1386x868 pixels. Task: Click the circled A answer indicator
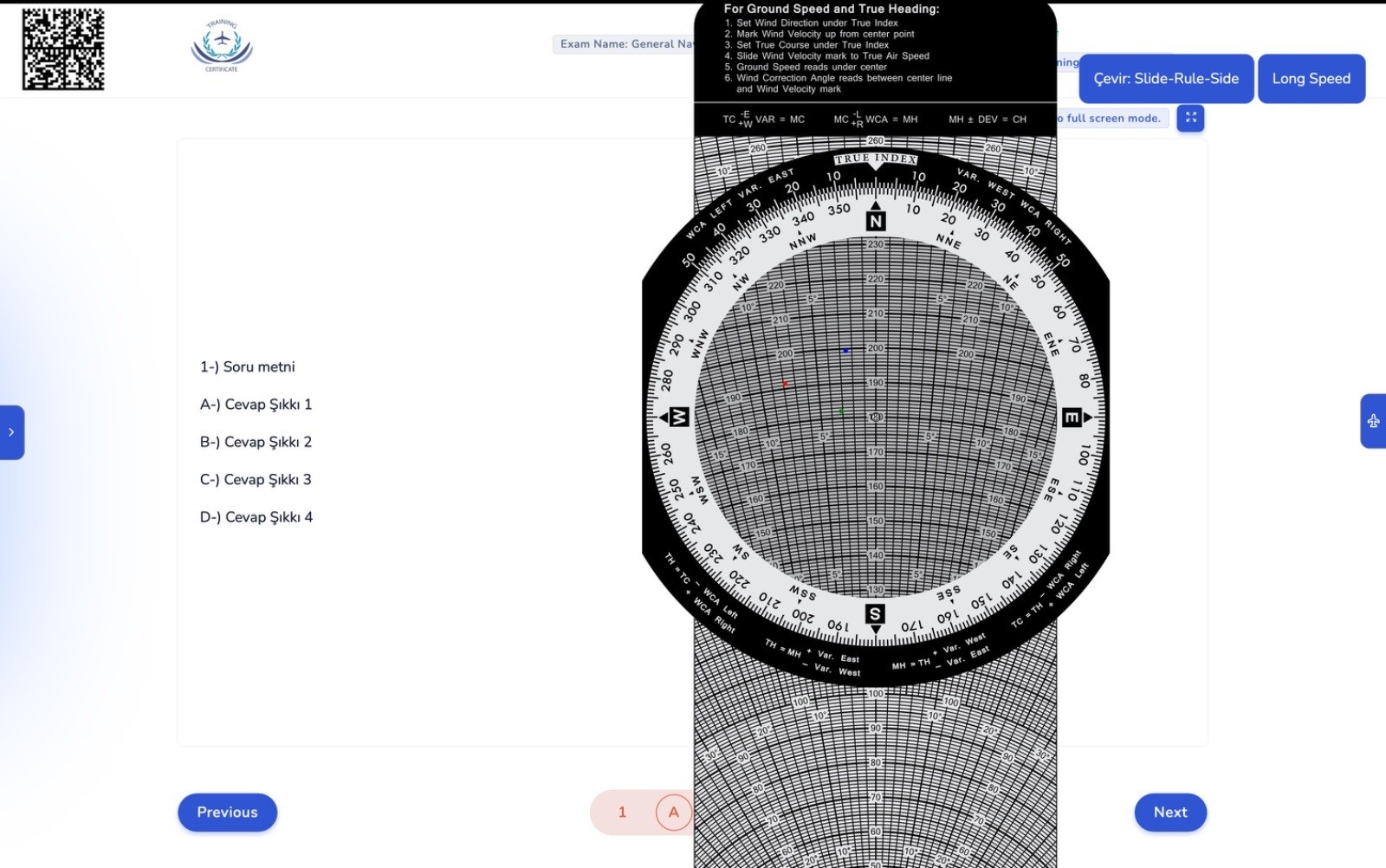coord(674,812)
